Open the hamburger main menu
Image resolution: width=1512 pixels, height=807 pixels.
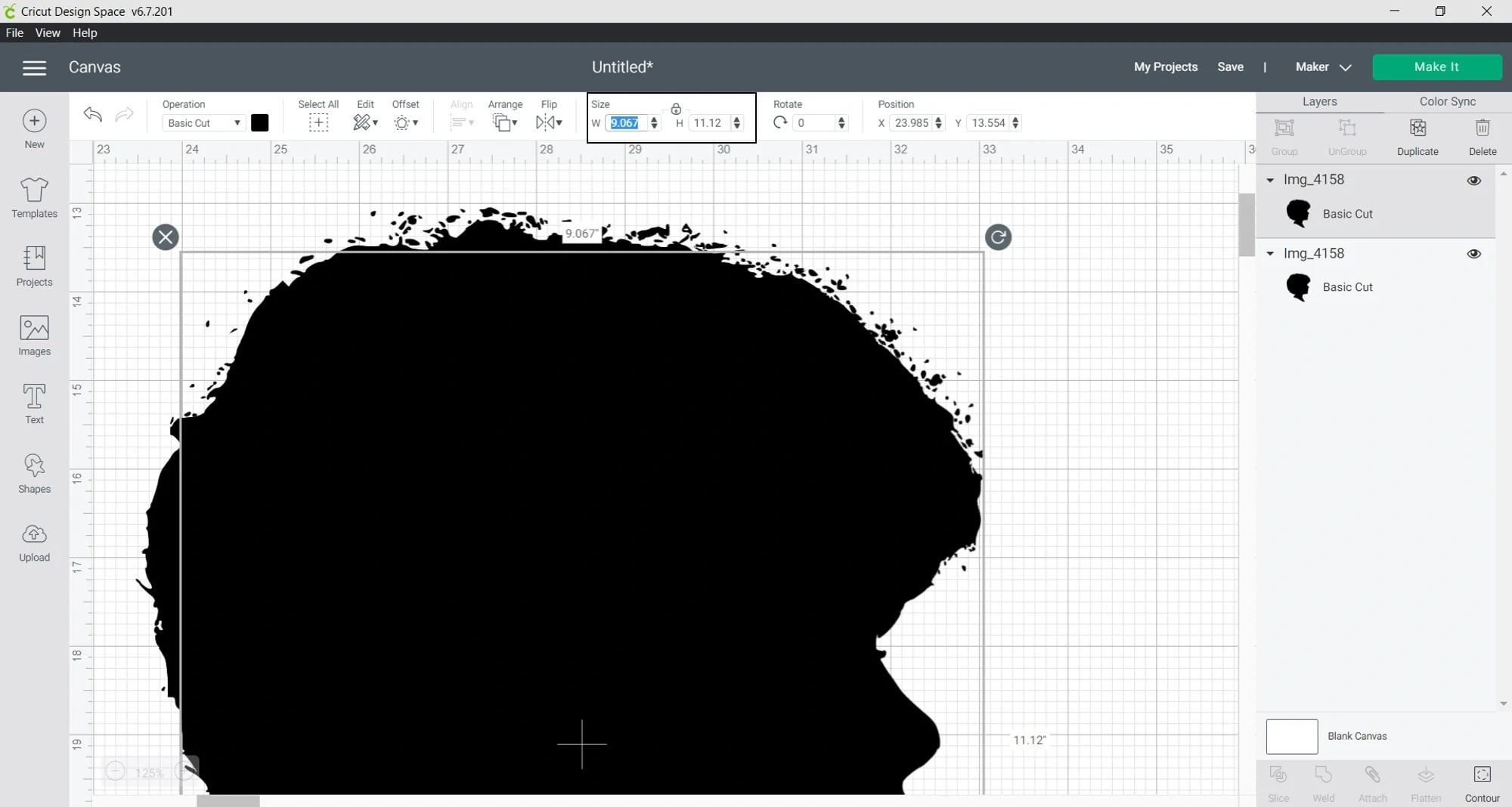[34, 67]
